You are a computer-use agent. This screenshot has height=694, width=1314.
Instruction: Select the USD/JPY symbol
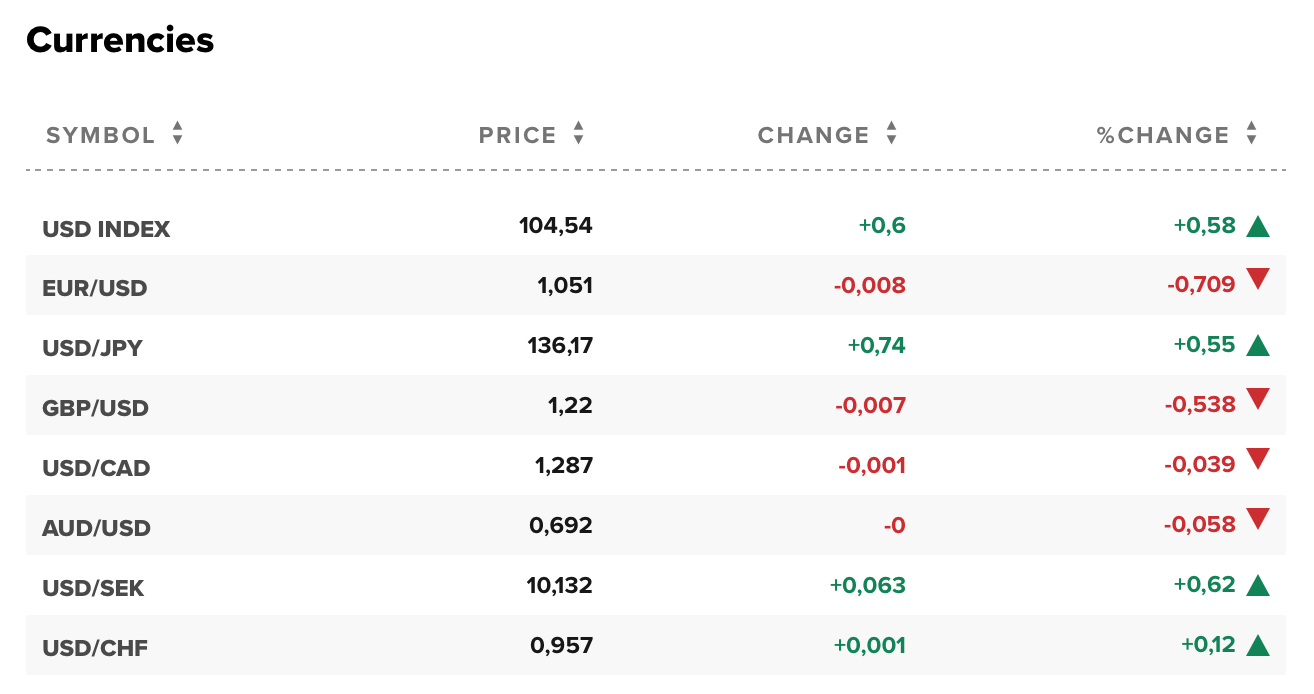(x=92, y=348)
